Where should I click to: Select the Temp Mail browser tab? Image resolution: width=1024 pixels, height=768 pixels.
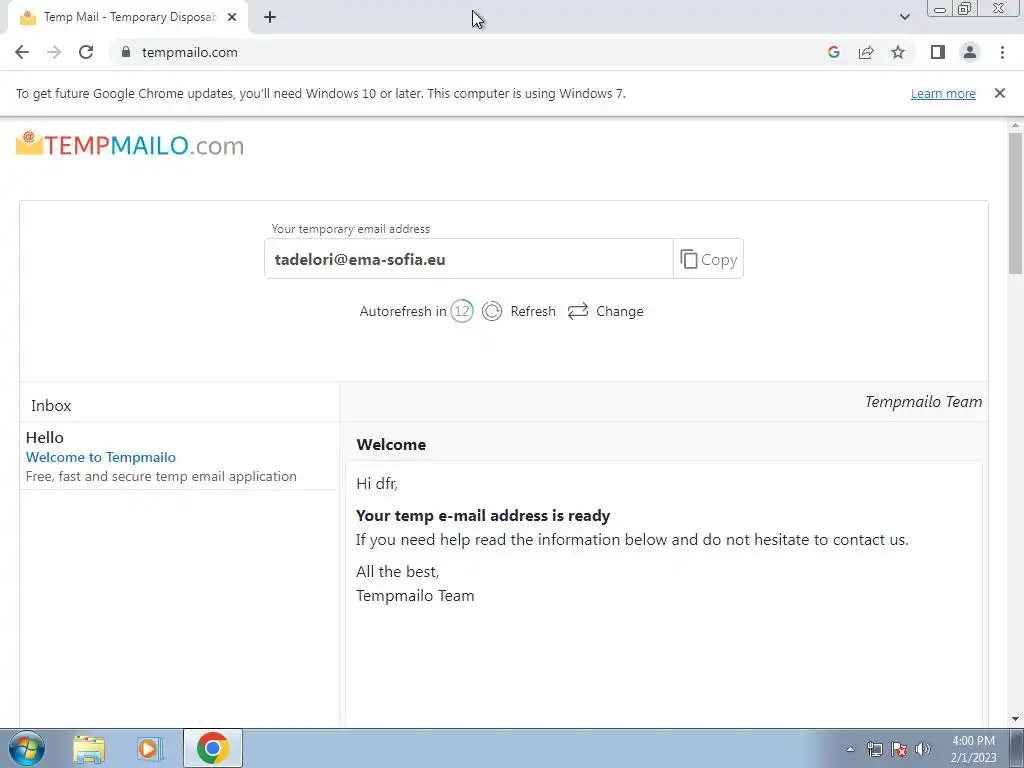[128, 17]
